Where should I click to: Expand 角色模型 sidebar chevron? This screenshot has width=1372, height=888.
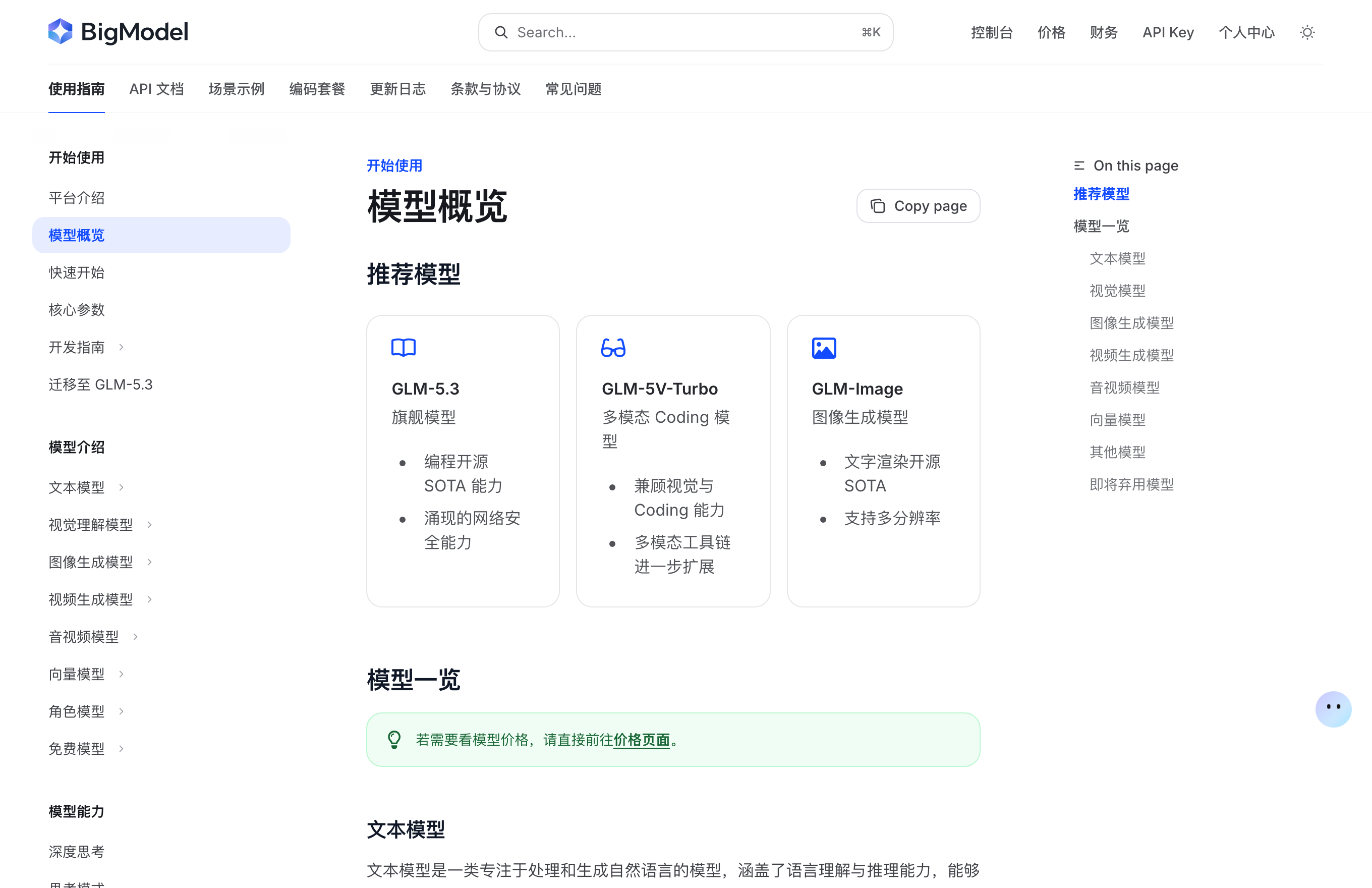121,711
